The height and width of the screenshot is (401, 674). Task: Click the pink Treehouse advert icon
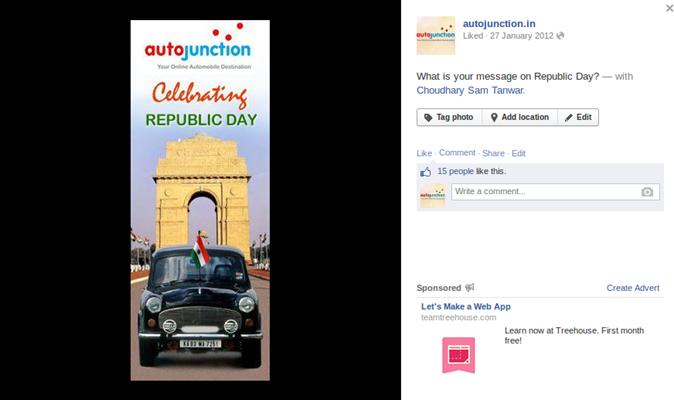[x=459, y=355]
